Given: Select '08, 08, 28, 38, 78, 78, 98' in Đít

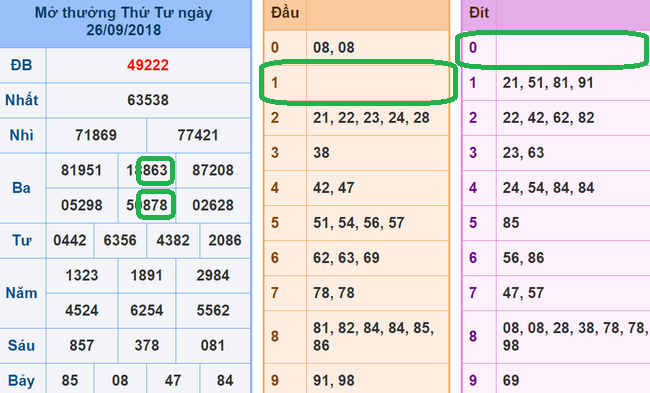Looking at the screenshot, I should tap(575, 337).
